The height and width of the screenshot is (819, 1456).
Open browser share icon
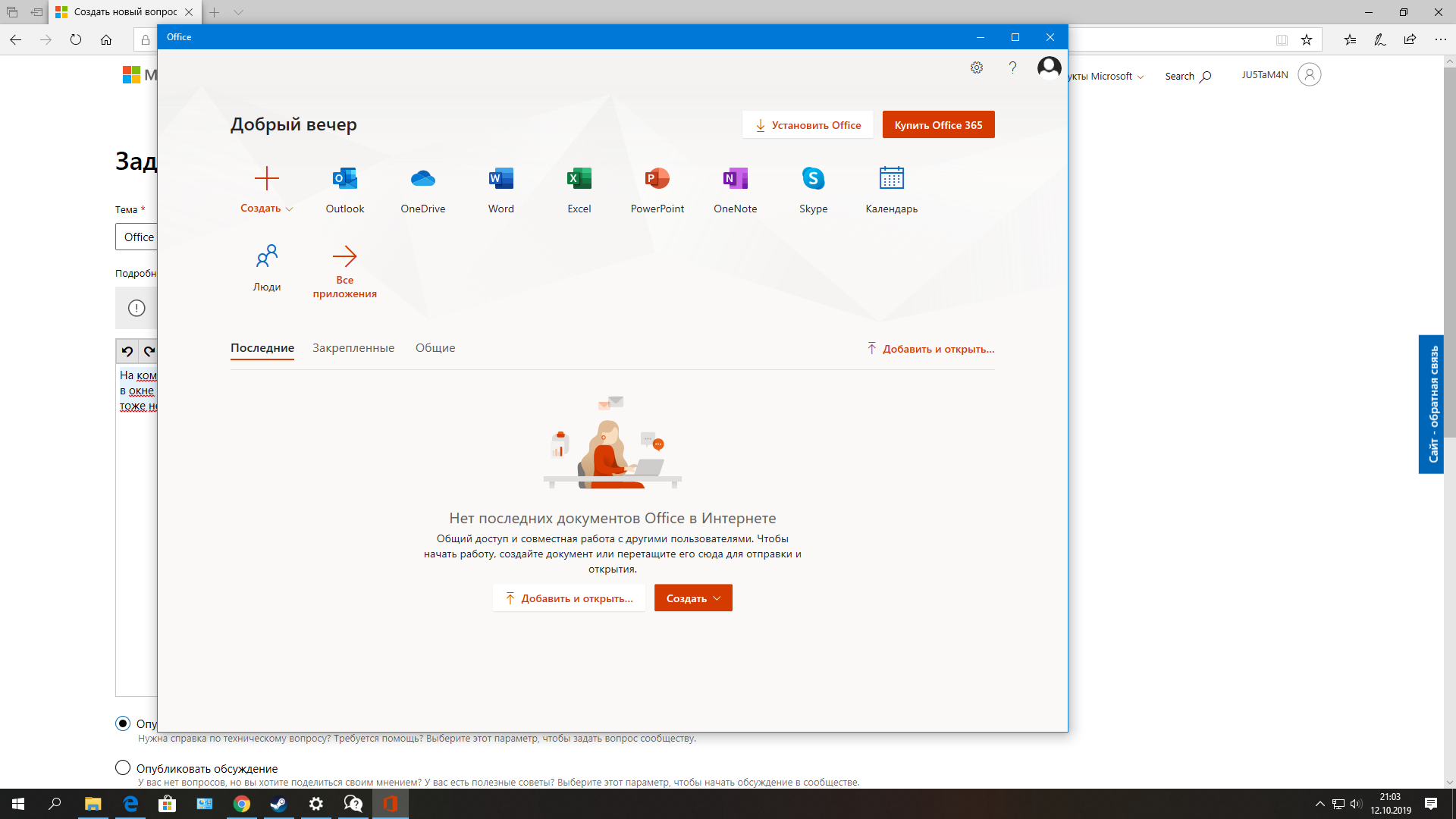click(x=1410, y=39)
